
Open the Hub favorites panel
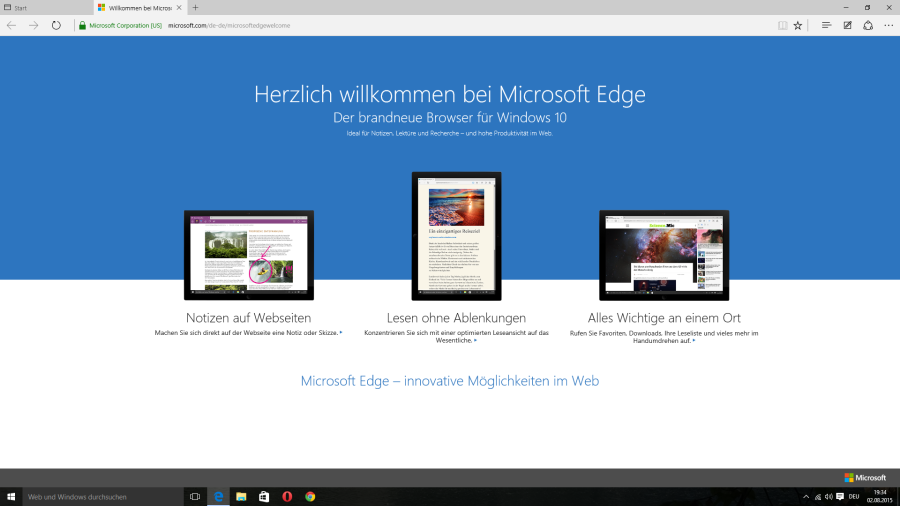pos(826,25)
